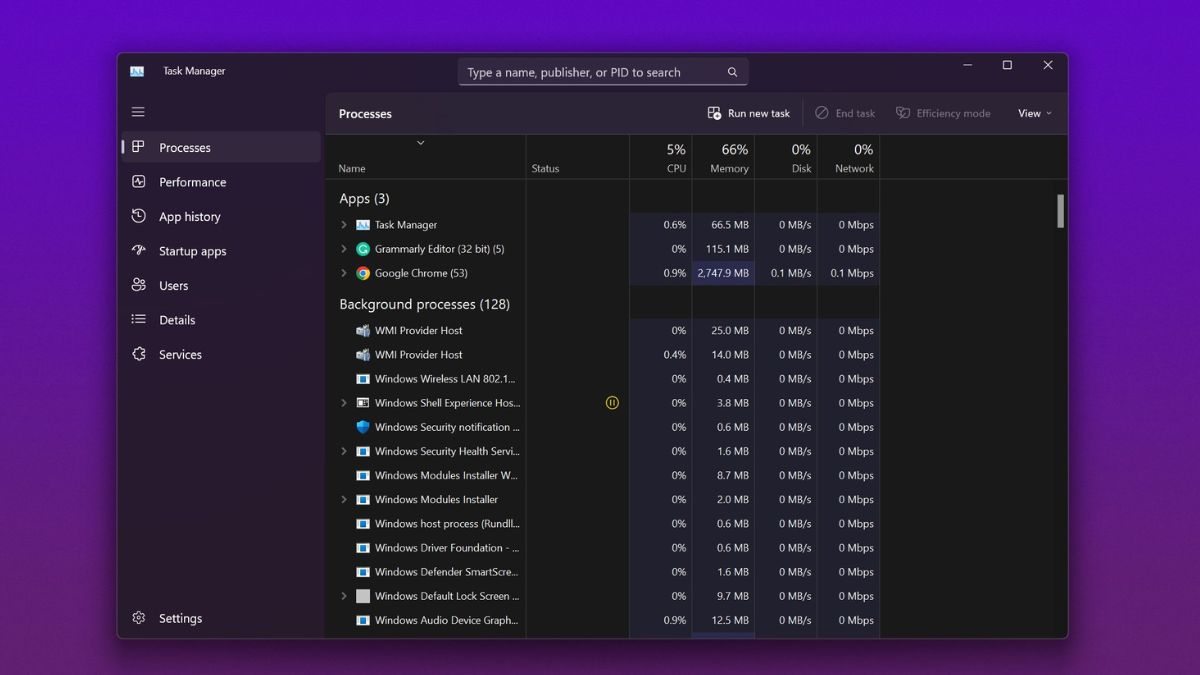Open Task Manager Settings
1200x675 pixels.
(180, 618)
